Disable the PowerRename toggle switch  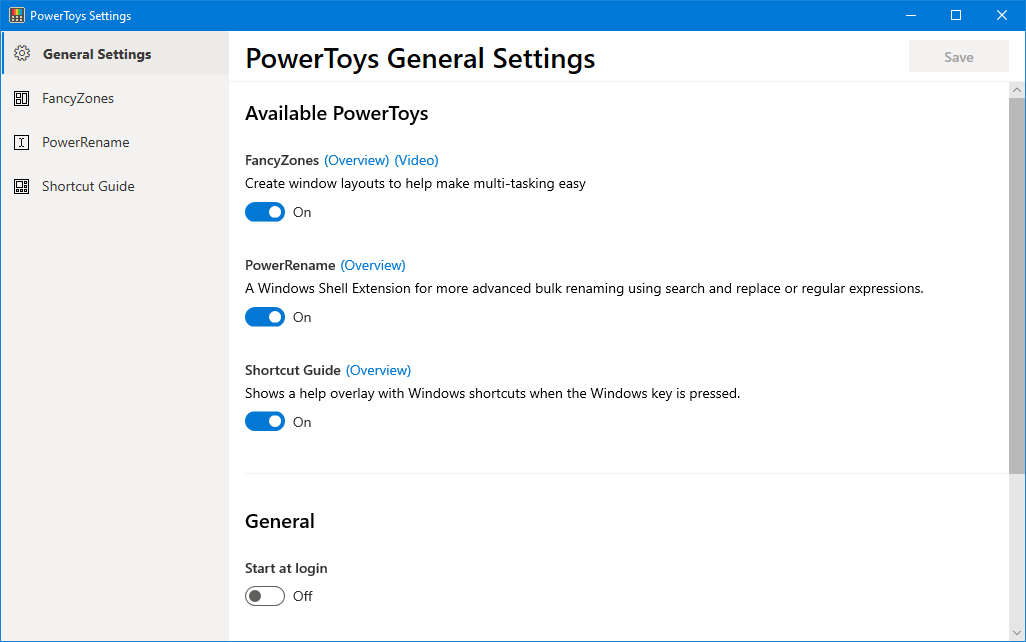[265, 317]
